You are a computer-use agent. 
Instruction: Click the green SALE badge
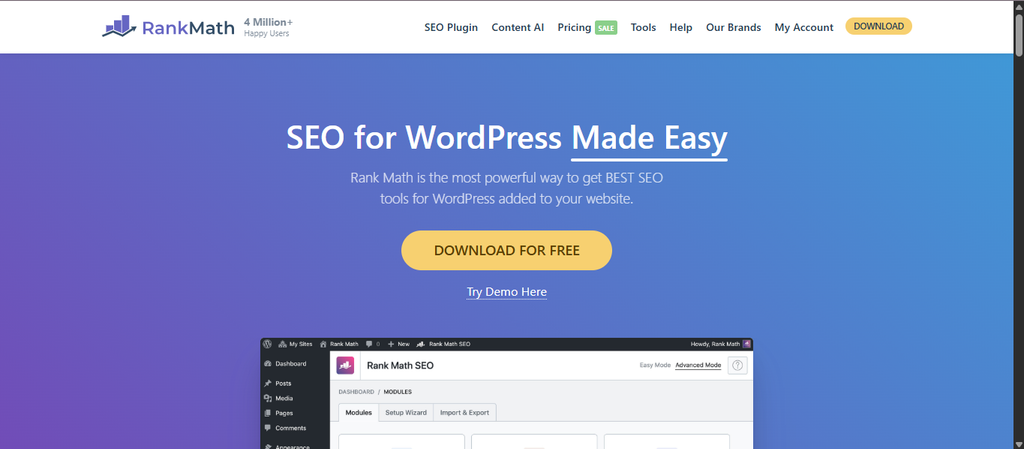click(x=606, y=28)
